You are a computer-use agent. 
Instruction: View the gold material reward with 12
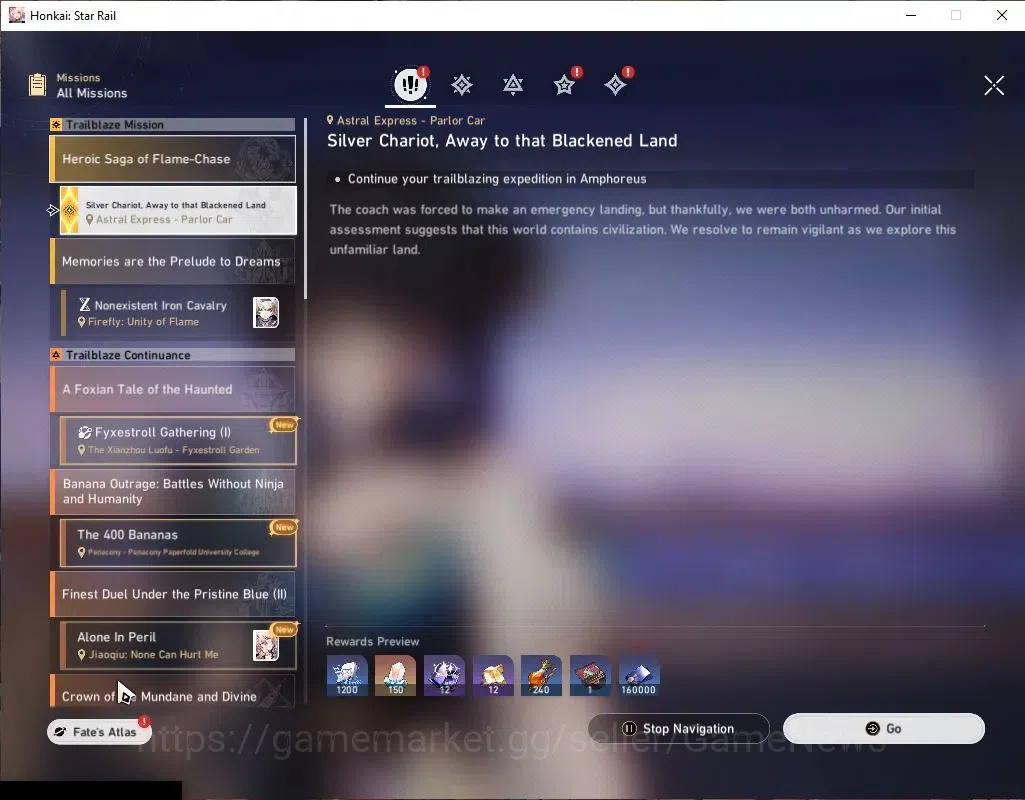(x=493, y=676)
